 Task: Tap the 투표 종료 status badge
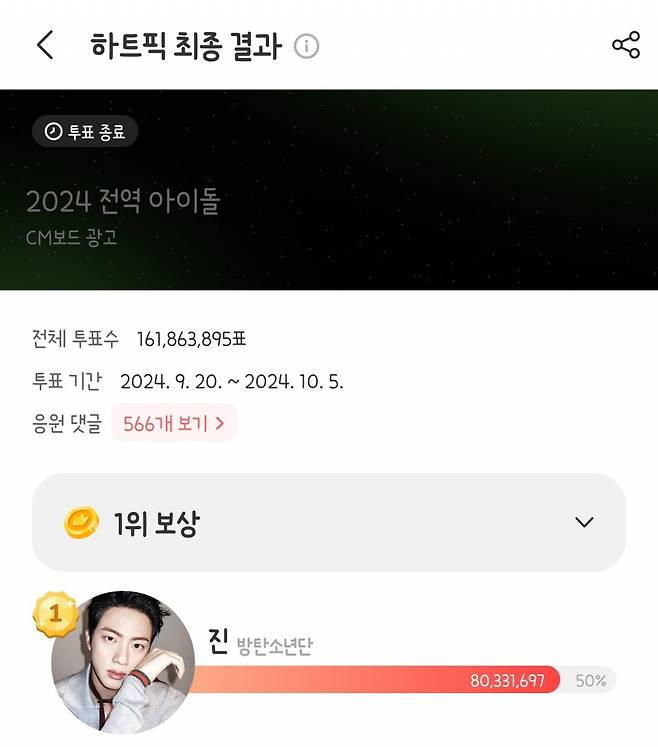coord(85,132)
